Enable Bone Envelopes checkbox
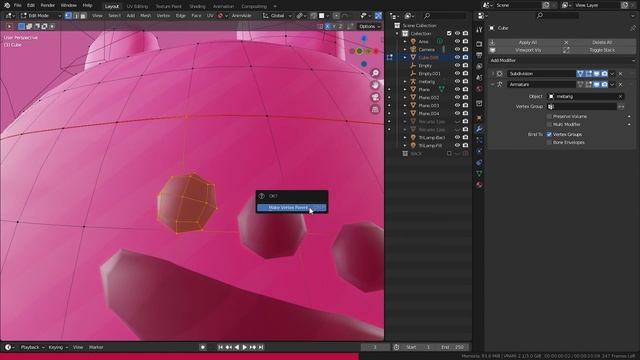This screenshot has height=360, width=640. (x=549, y=142)
